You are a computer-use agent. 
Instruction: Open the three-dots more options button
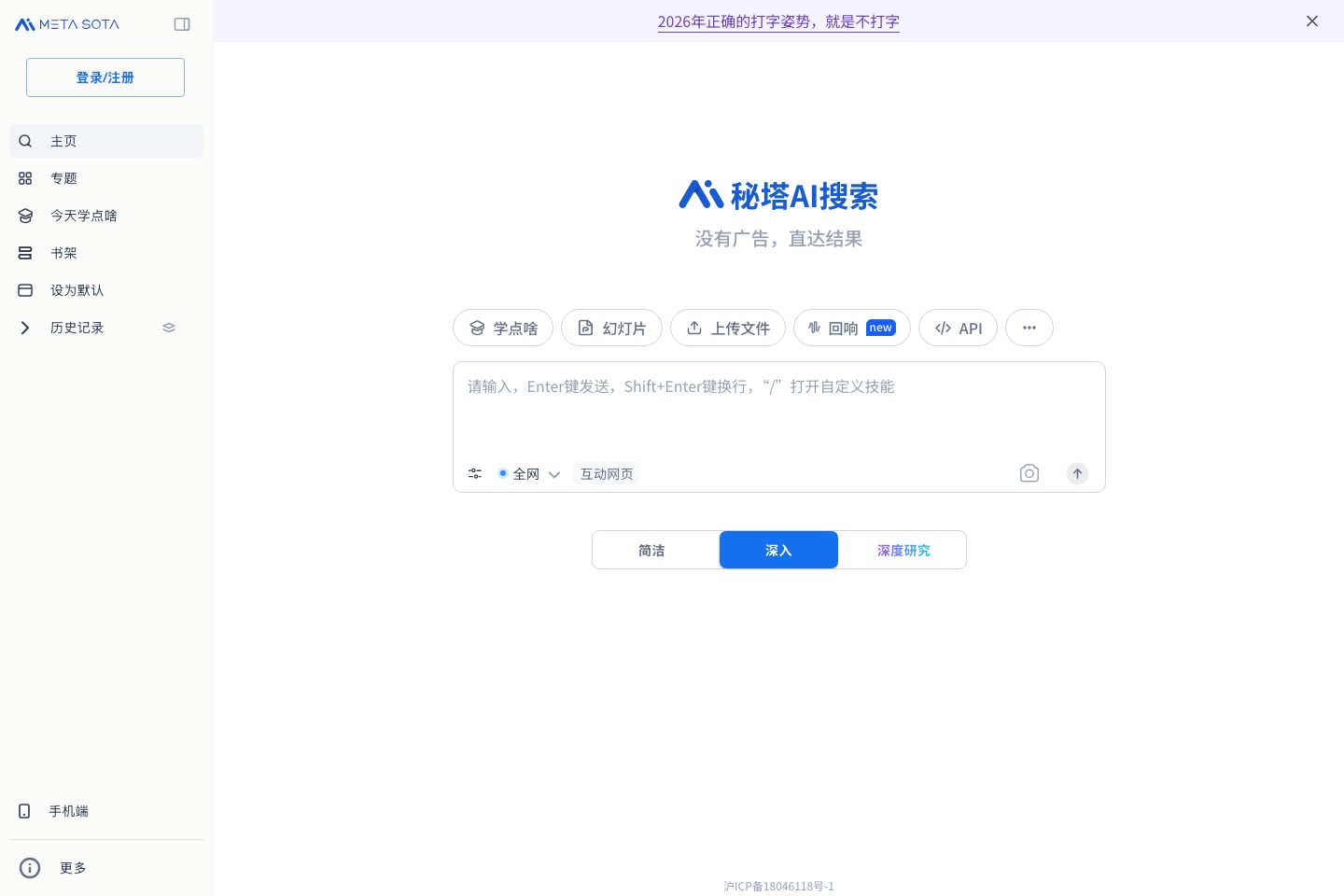pos(1029,328)
